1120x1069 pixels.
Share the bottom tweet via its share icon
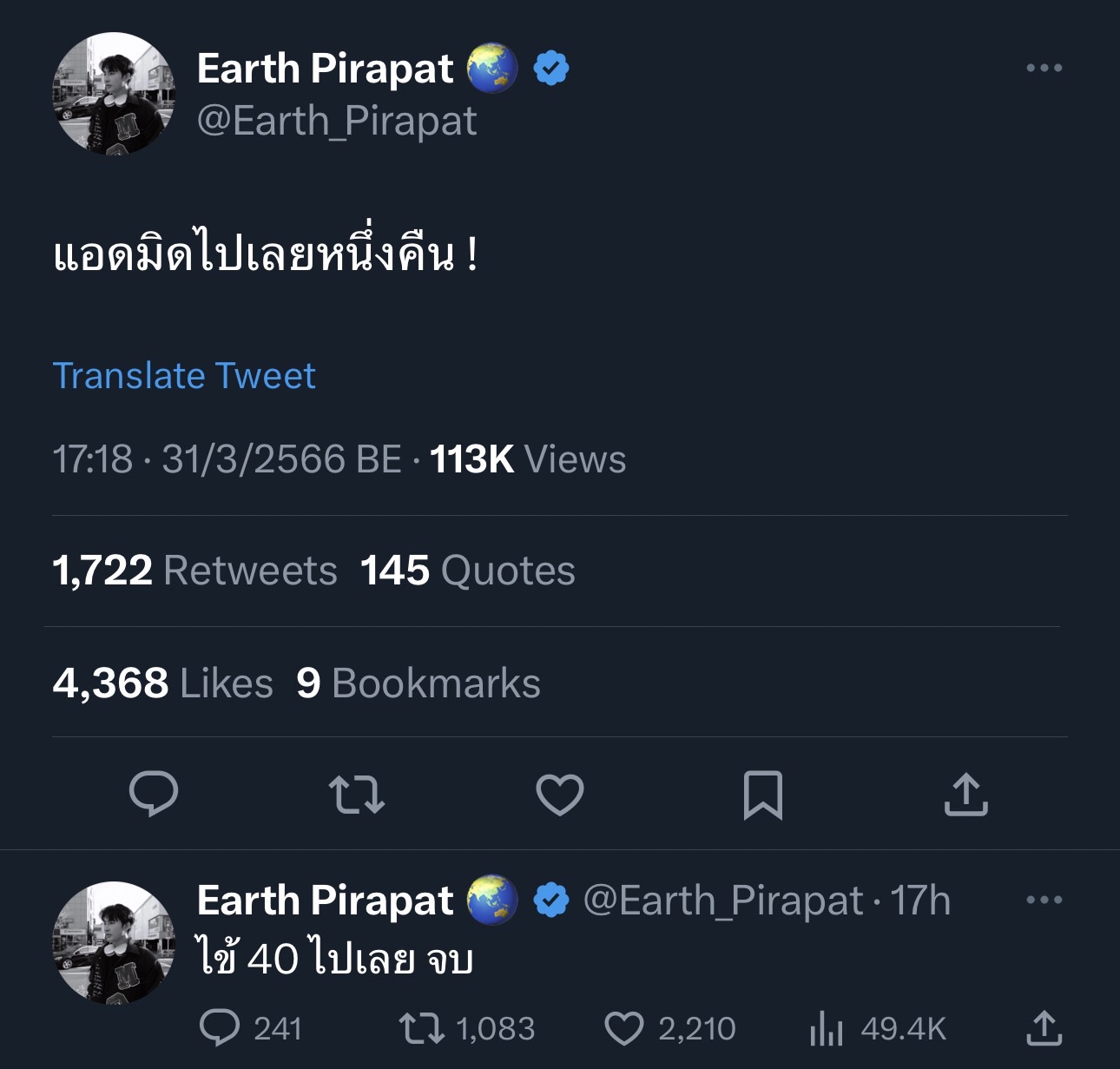click(x=1046, y=1029)
